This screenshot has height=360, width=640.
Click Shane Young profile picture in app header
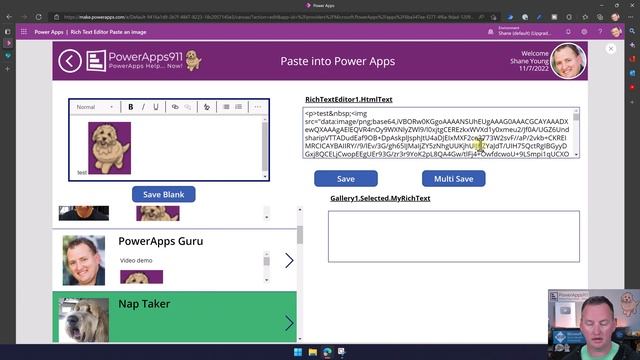568,61
